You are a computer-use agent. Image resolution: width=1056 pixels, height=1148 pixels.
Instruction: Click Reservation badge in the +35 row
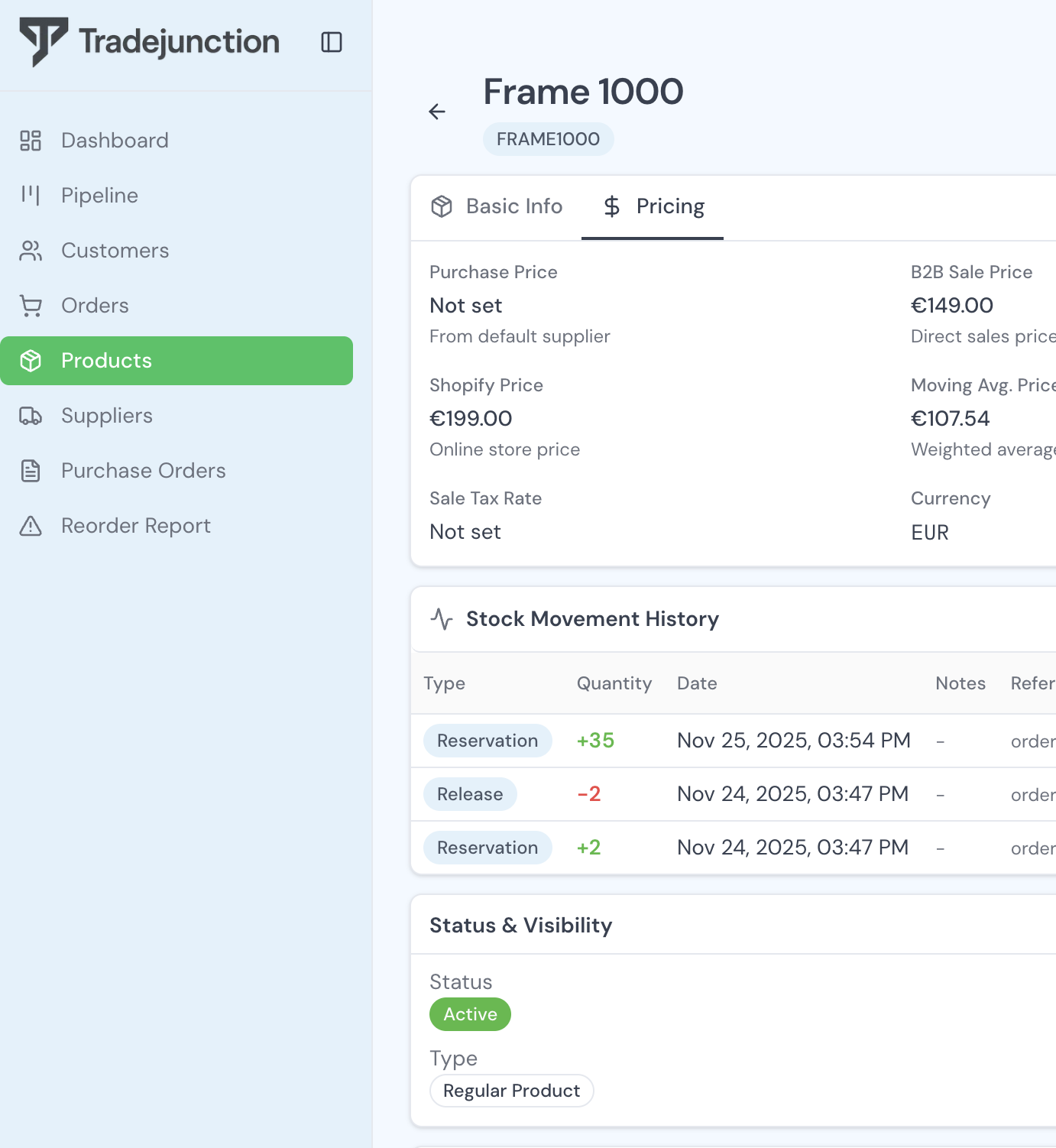tap(488, 741)
